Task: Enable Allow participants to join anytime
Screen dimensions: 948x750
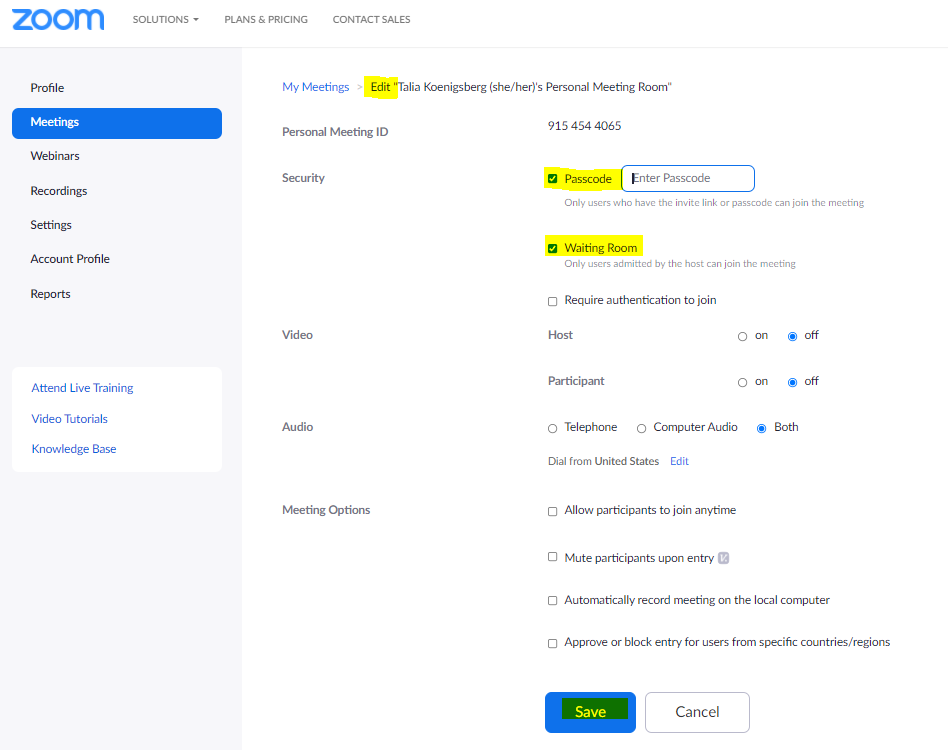Action: pyautogui.click(x=553, y=511)
